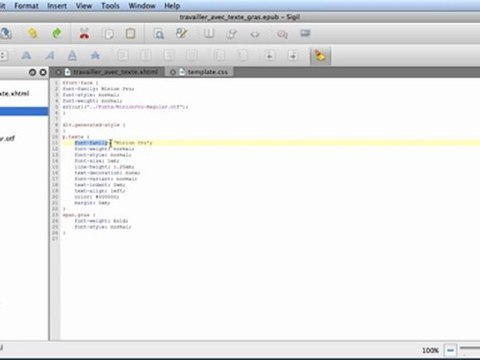The image size is (480, 360).
Task: Click the red scissors Cut icon
Action: (84, 33)
